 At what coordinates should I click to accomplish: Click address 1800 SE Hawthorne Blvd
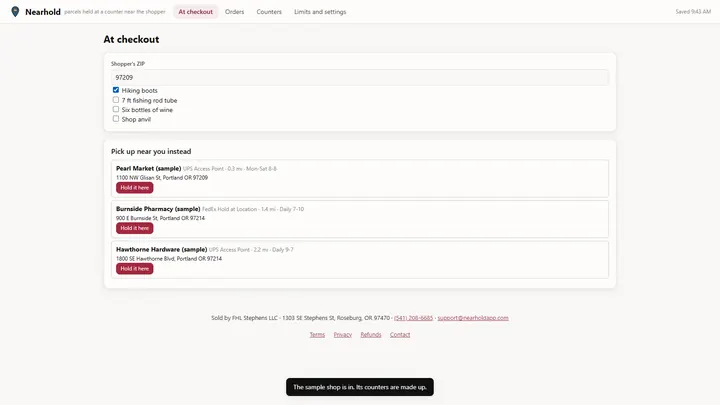(169, 259)
